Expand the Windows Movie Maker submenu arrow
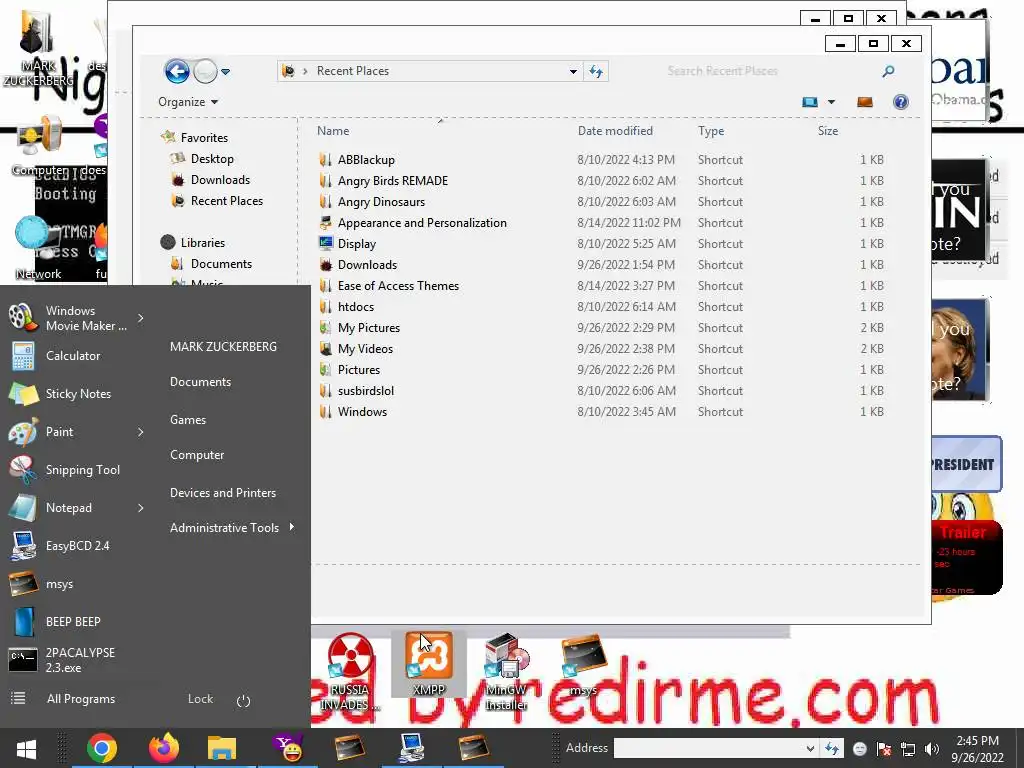This screenshot has height=768, width=1024. pos(140,318)
